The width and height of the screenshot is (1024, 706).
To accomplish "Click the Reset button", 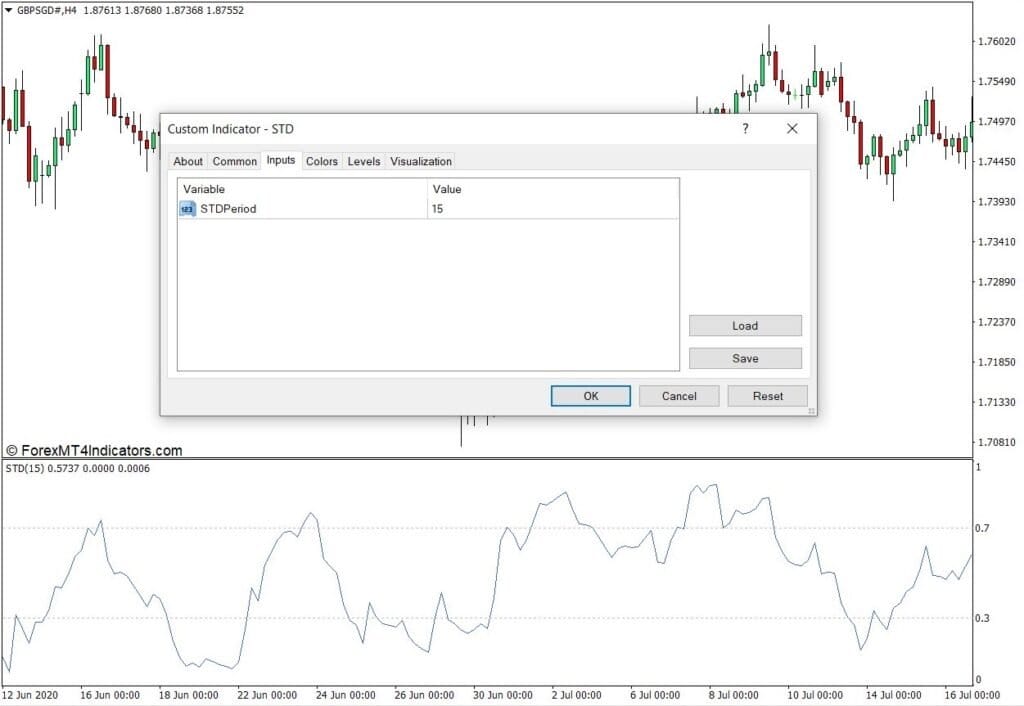I will 767,396.
